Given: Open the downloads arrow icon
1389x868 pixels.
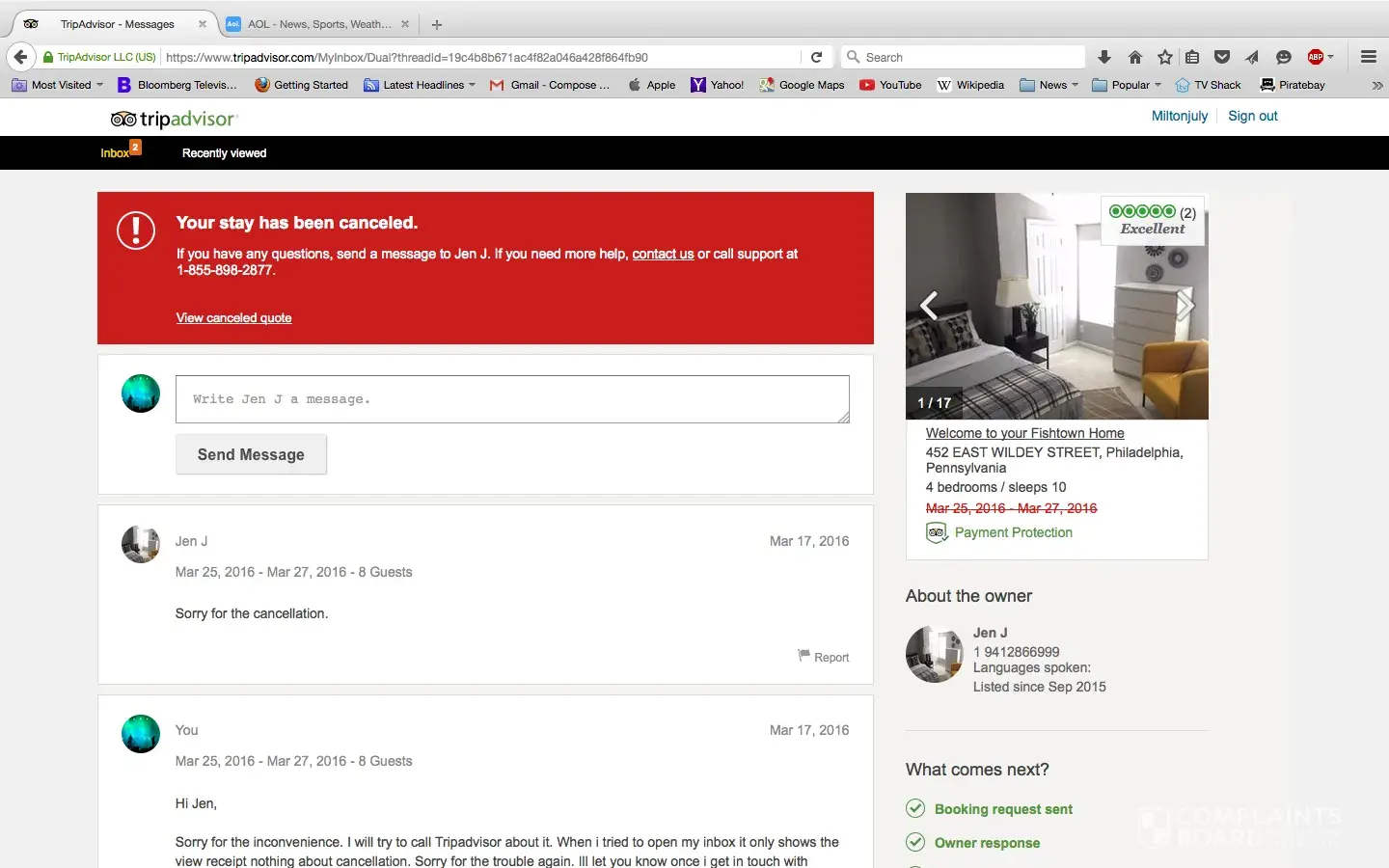Looking at the screenshot, I should [1104, 57].
